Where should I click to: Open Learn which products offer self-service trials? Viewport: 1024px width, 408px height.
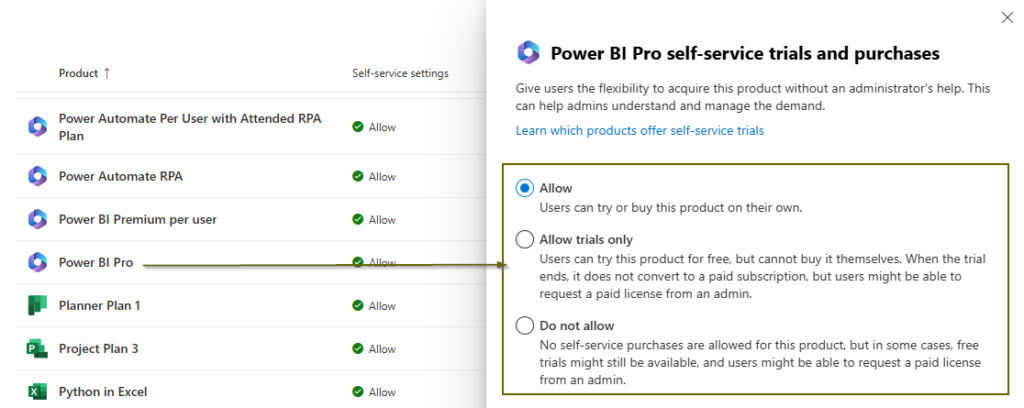[640, 130]
